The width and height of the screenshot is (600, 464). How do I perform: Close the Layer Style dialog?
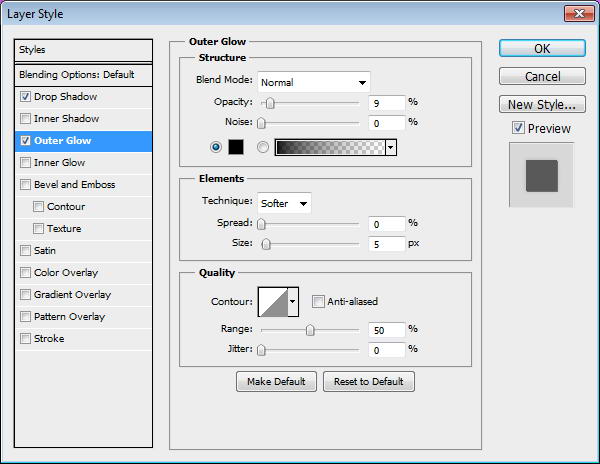pyautogui.click(x=579, y=14)
